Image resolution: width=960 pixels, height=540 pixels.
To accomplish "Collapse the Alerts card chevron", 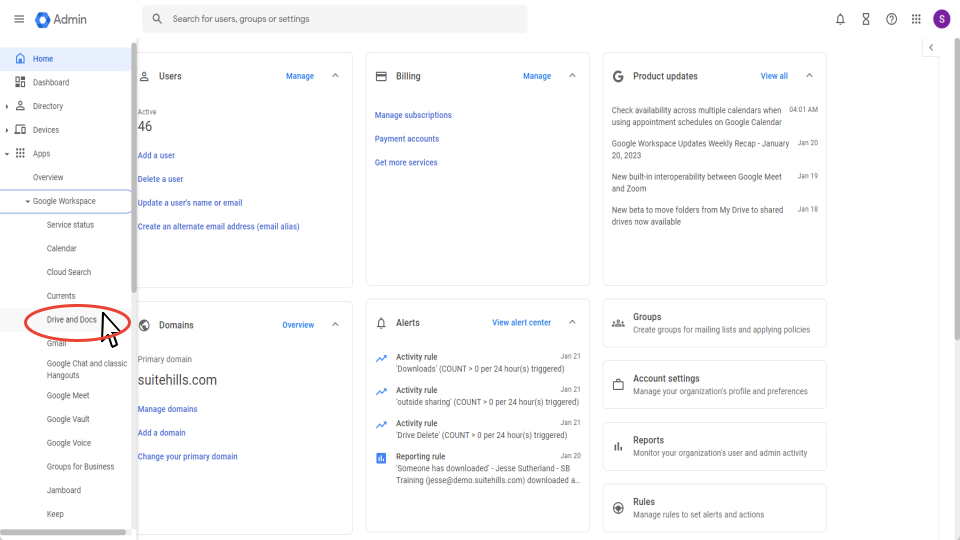I will click(572, 322).
